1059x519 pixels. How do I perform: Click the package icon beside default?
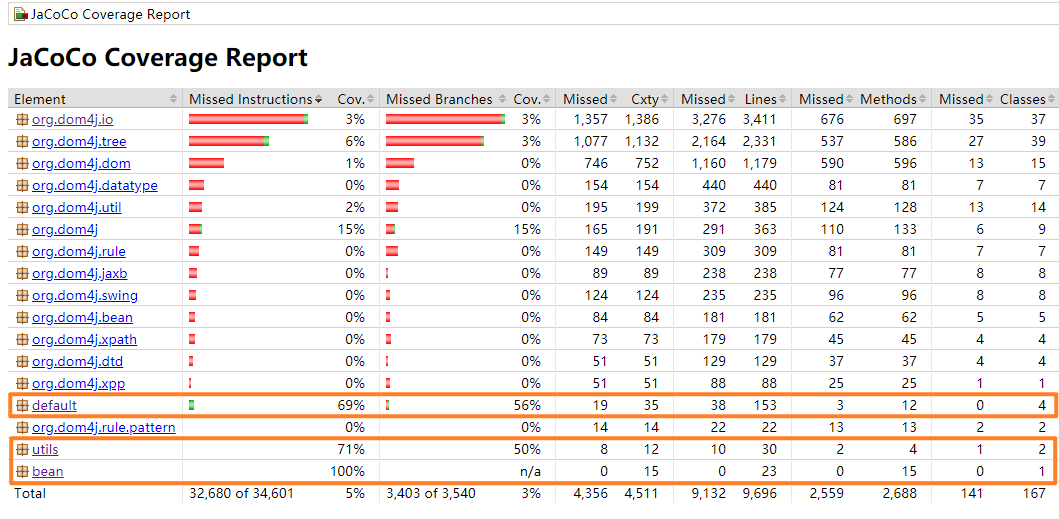click(x=22, y=405)
